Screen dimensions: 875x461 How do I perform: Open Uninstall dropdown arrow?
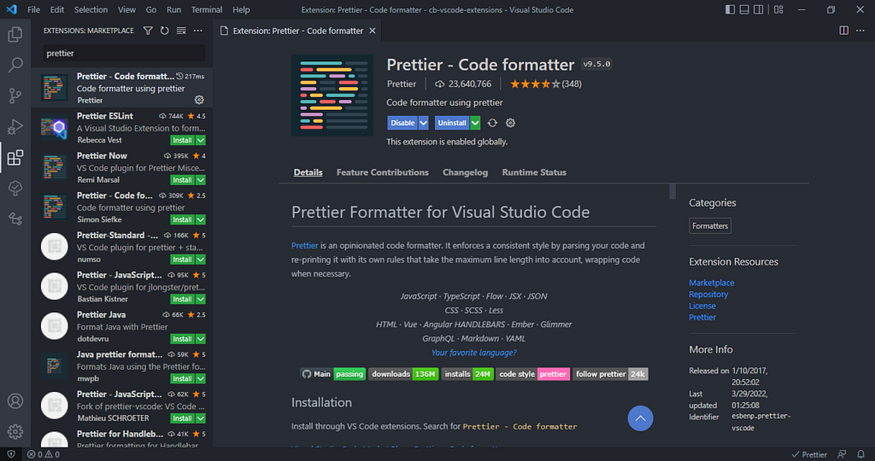475,123
